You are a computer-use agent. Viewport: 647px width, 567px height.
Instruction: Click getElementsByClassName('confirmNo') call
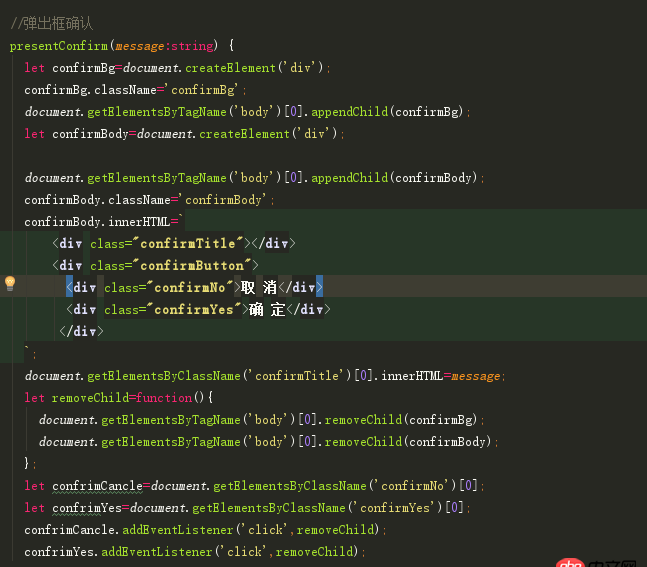point(335,486)
